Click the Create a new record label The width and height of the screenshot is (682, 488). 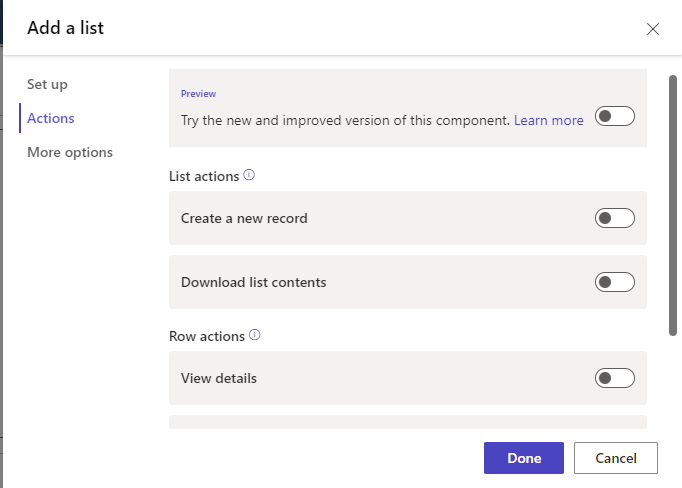(244, 218)
